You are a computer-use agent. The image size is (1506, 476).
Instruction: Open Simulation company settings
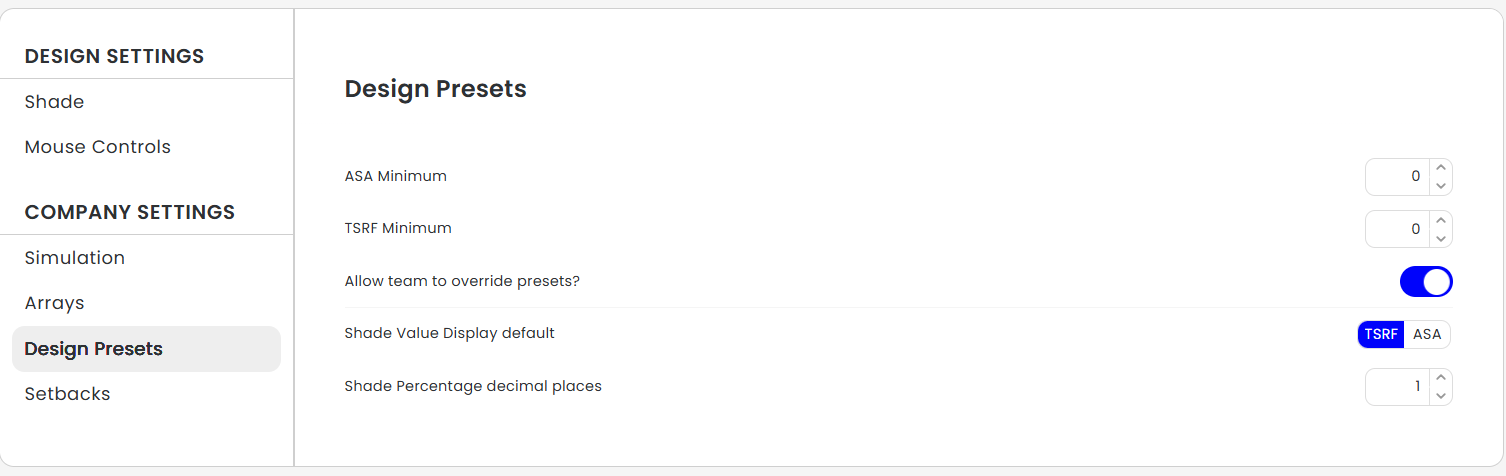click(x=75, y=258)
